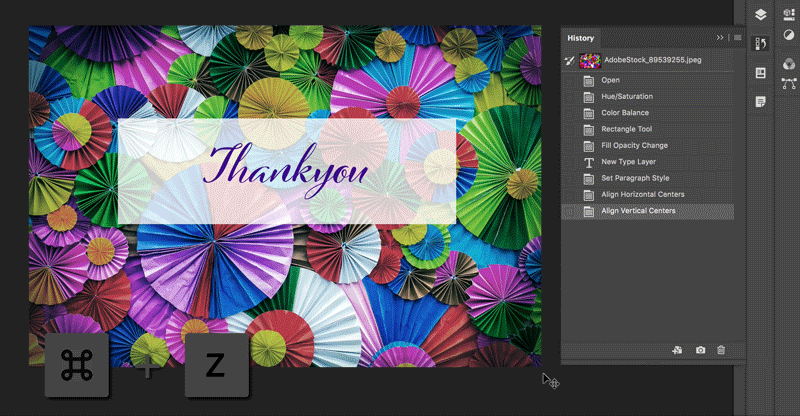This screenshot has height=416, width=800.
Task: Click the AdobeStock_89539255.jpeg snapshot thumbnail
Action: point(589,61)
